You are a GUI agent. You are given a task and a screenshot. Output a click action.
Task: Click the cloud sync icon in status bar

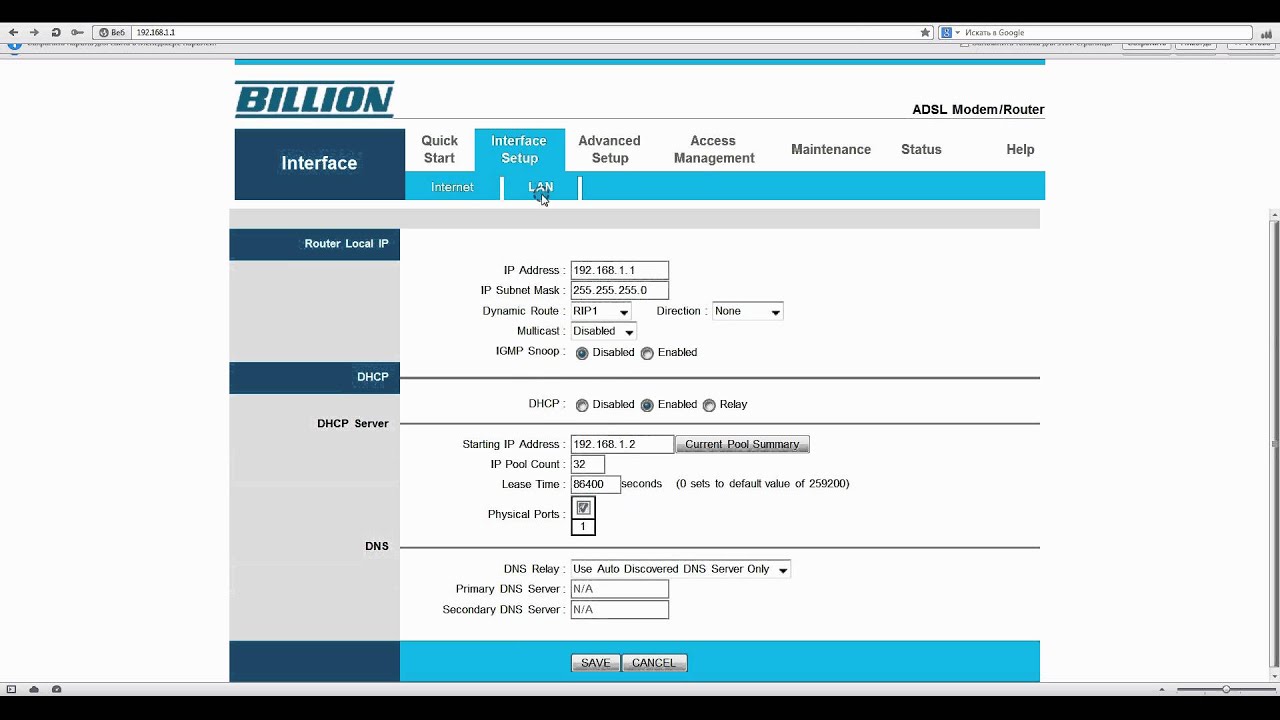(x=34, y=689)
